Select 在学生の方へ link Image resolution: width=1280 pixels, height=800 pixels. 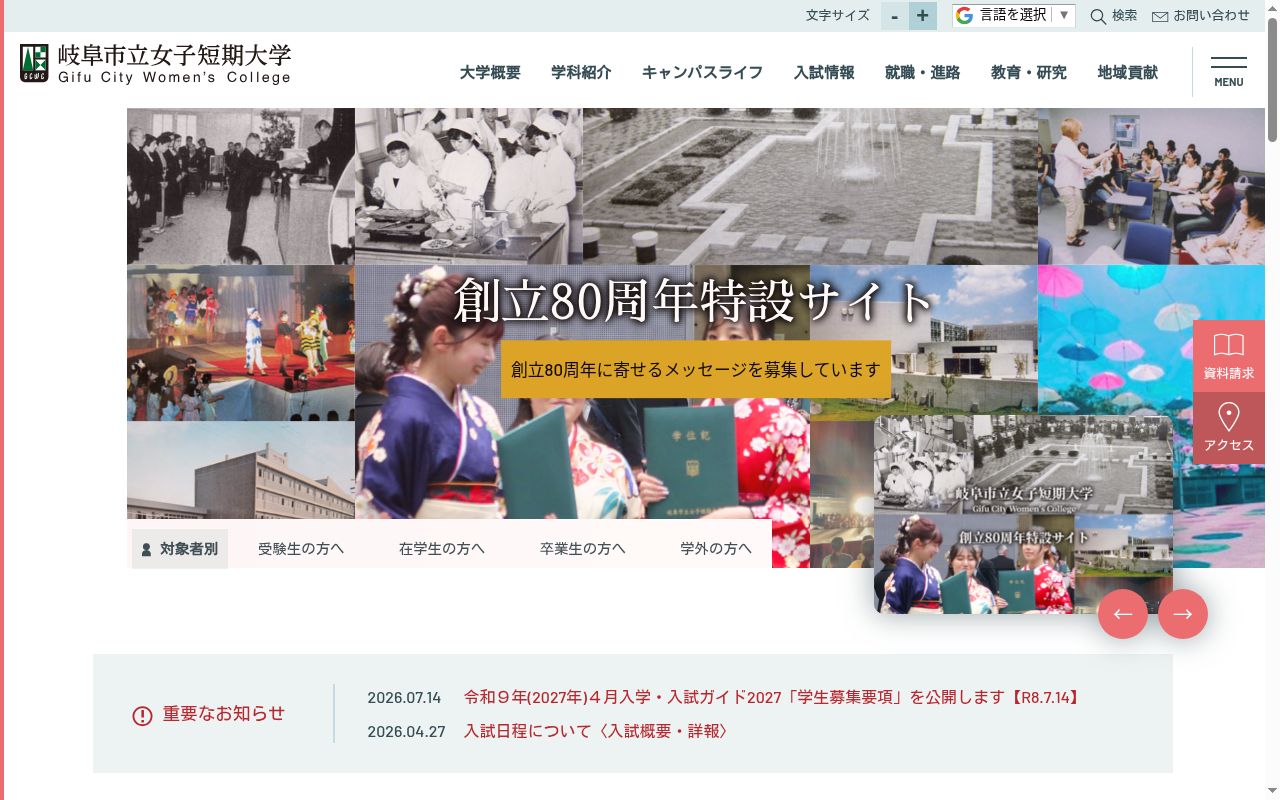(x=442, y=548)
